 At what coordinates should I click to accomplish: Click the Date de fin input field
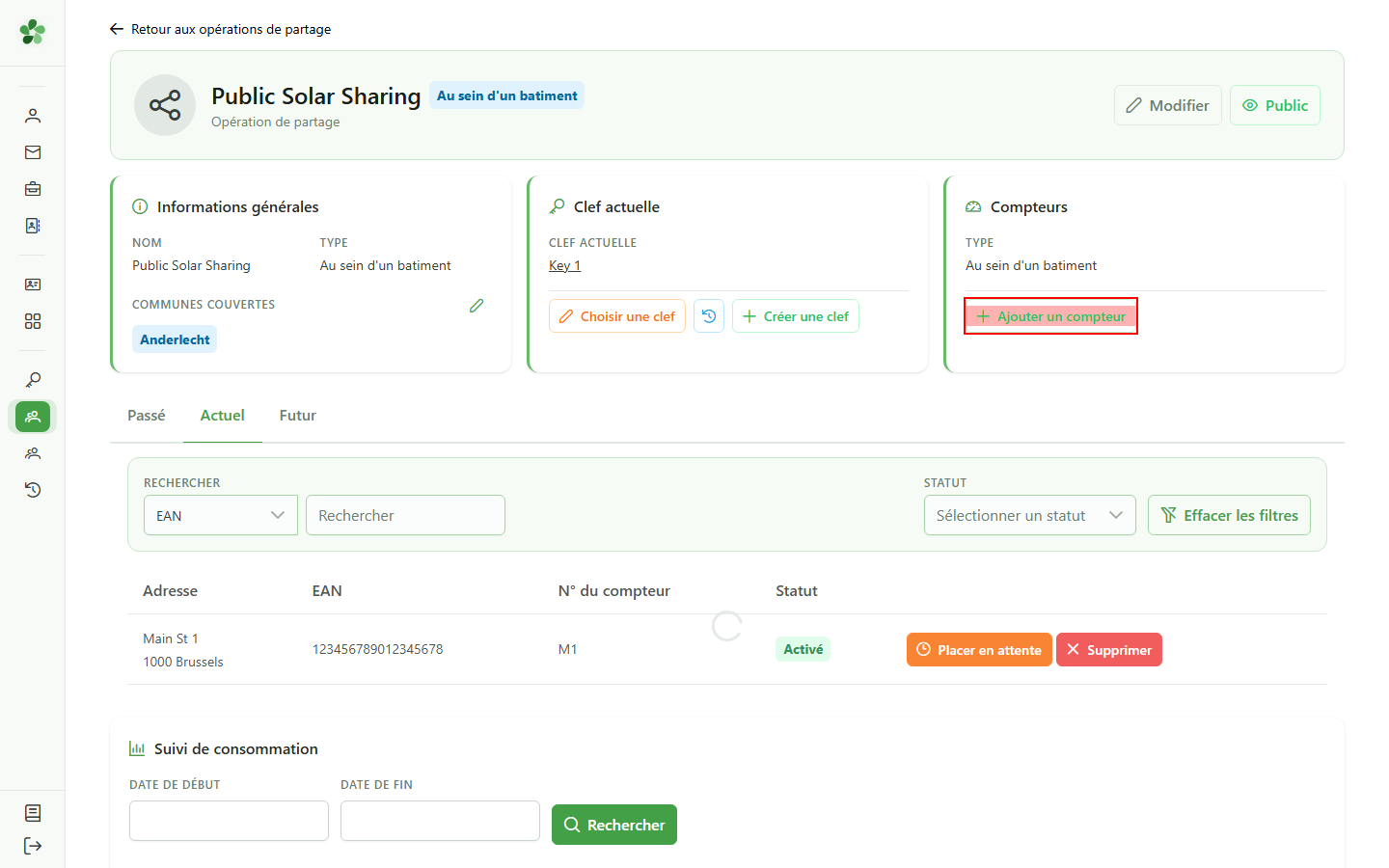pos(440,821)
